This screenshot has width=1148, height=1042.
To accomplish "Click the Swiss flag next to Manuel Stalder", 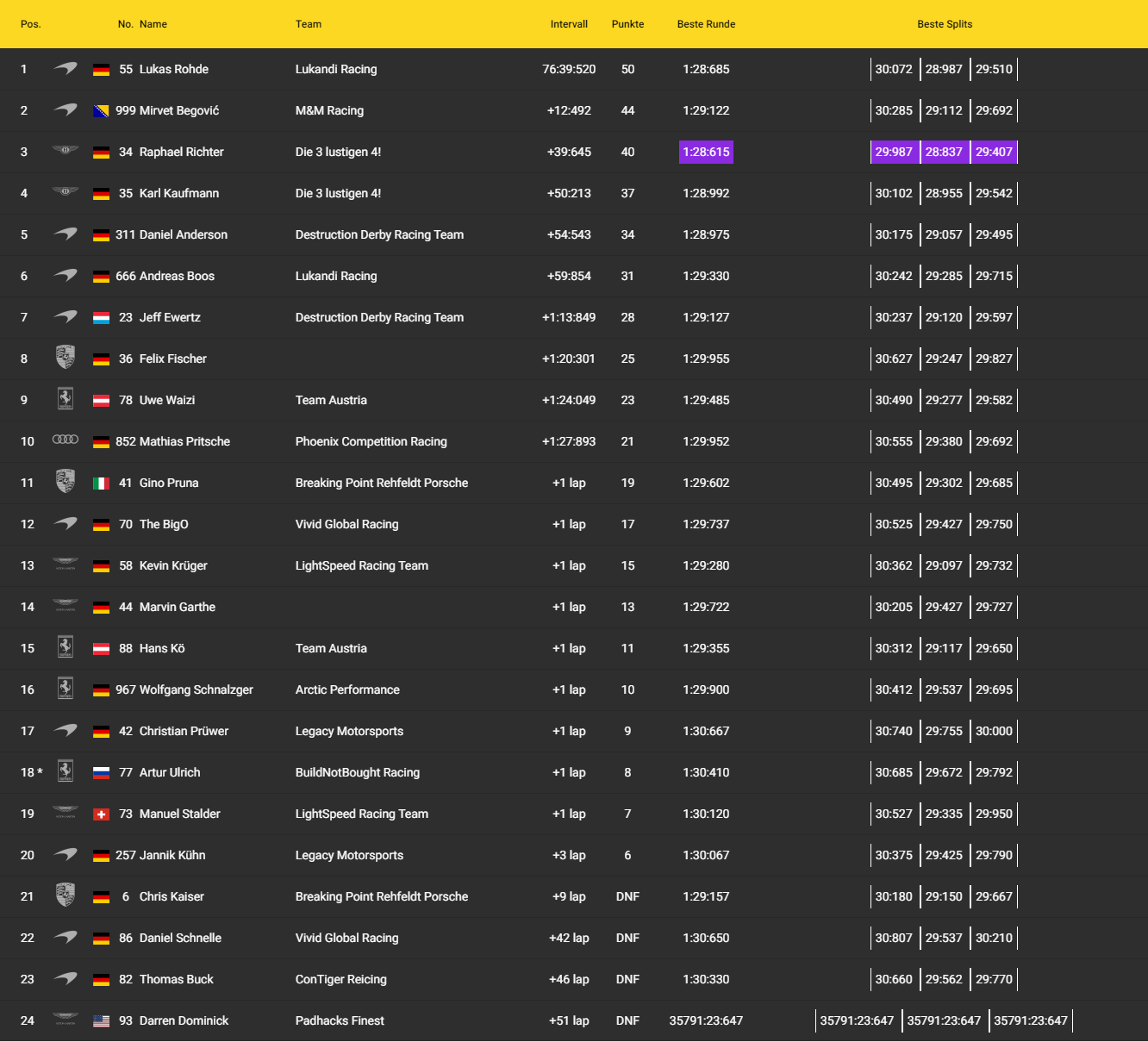I will coord(101,814).
